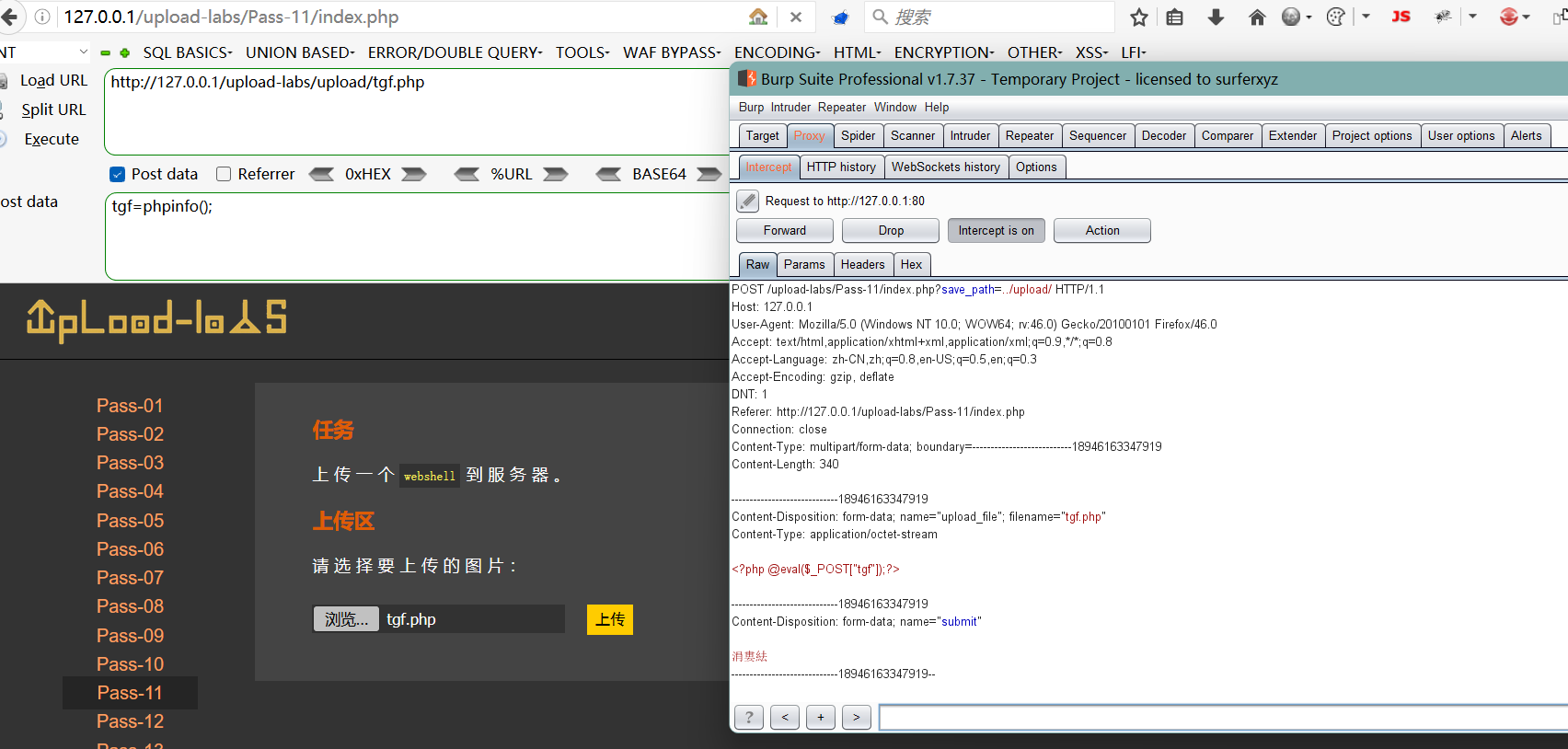Switch to the Repeater tab in Burp
This screenshot has height=749, width=1568.
[x=1029, y=135]
